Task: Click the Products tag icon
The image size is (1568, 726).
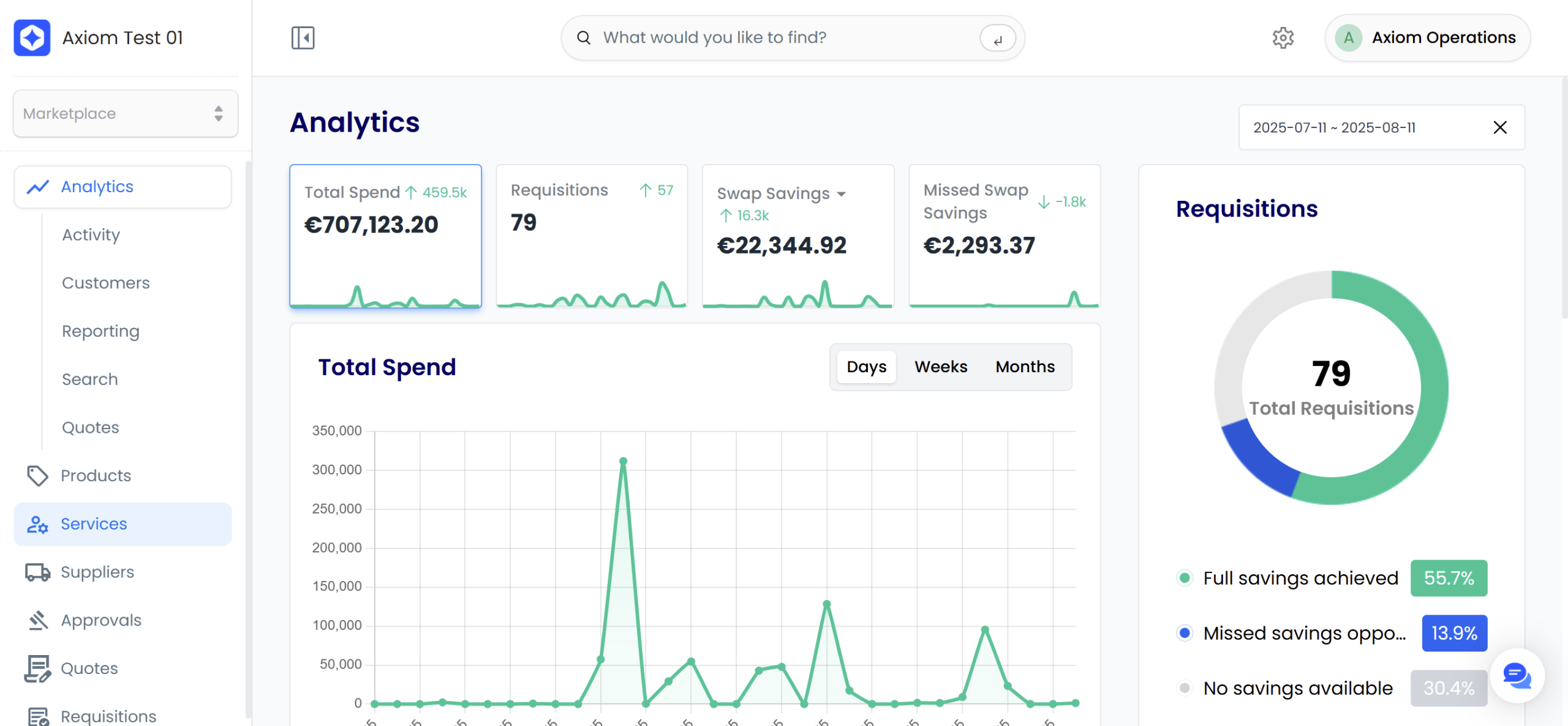Action: click(37, 476)
